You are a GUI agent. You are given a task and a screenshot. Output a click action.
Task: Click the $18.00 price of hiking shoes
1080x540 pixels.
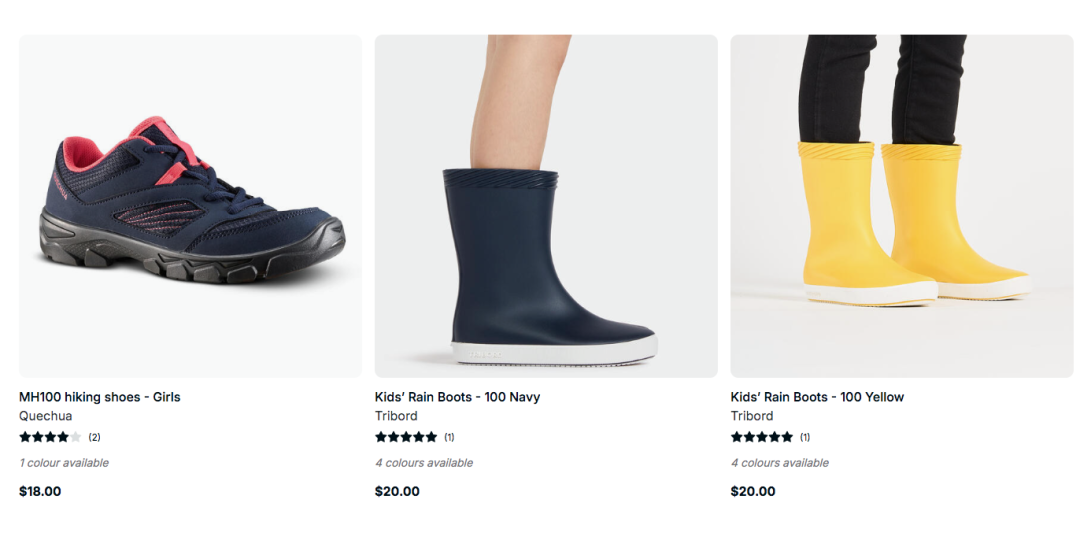[x=40, y=492]
